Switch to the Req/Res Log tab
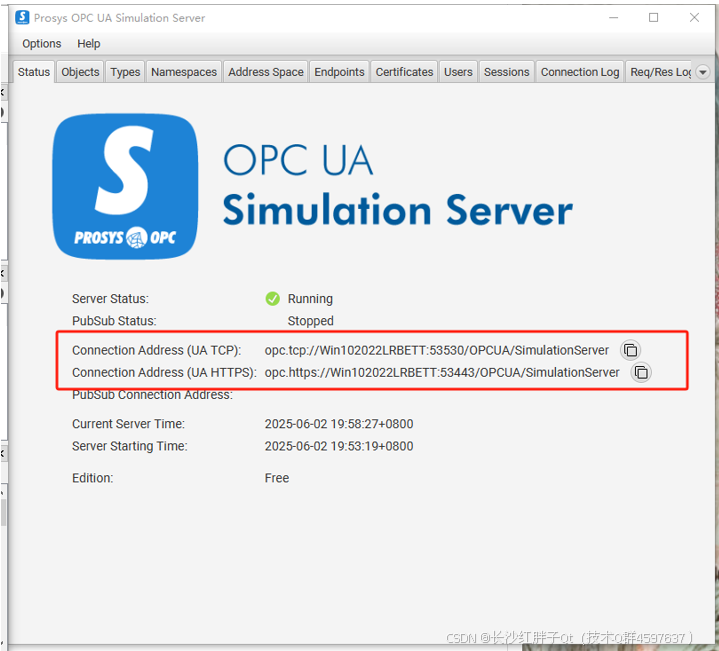 click(x=659, y=72)
